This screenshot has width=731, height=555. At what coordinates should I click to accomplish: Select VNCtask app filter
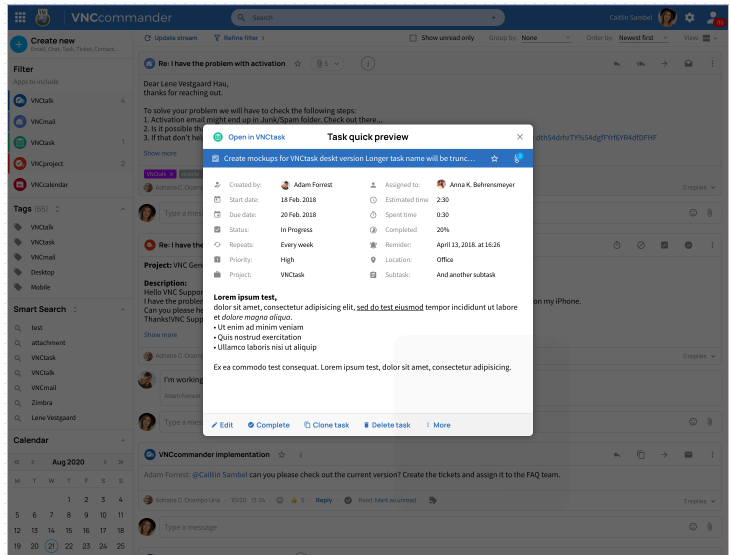(x=70, y=142)
